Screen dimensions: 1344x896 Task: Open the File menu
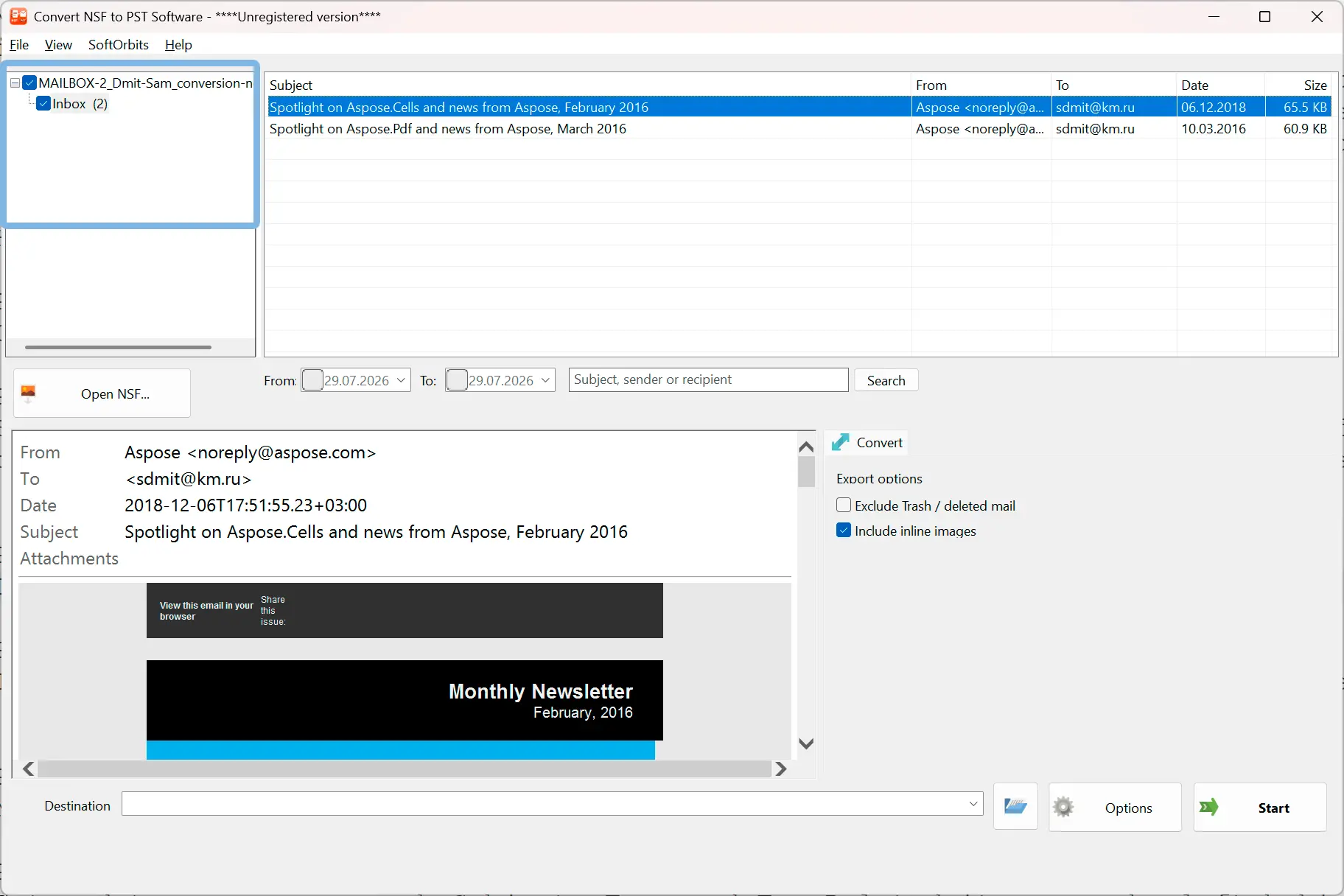click(19, 45)
